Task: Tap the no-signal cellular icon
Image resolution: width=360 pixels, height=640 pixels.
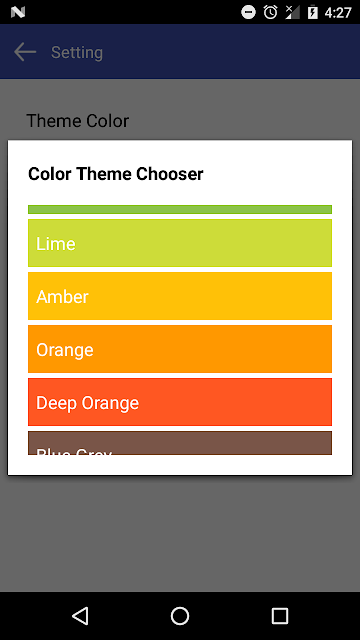Action: pyautogui.click(x=292, y=12)
